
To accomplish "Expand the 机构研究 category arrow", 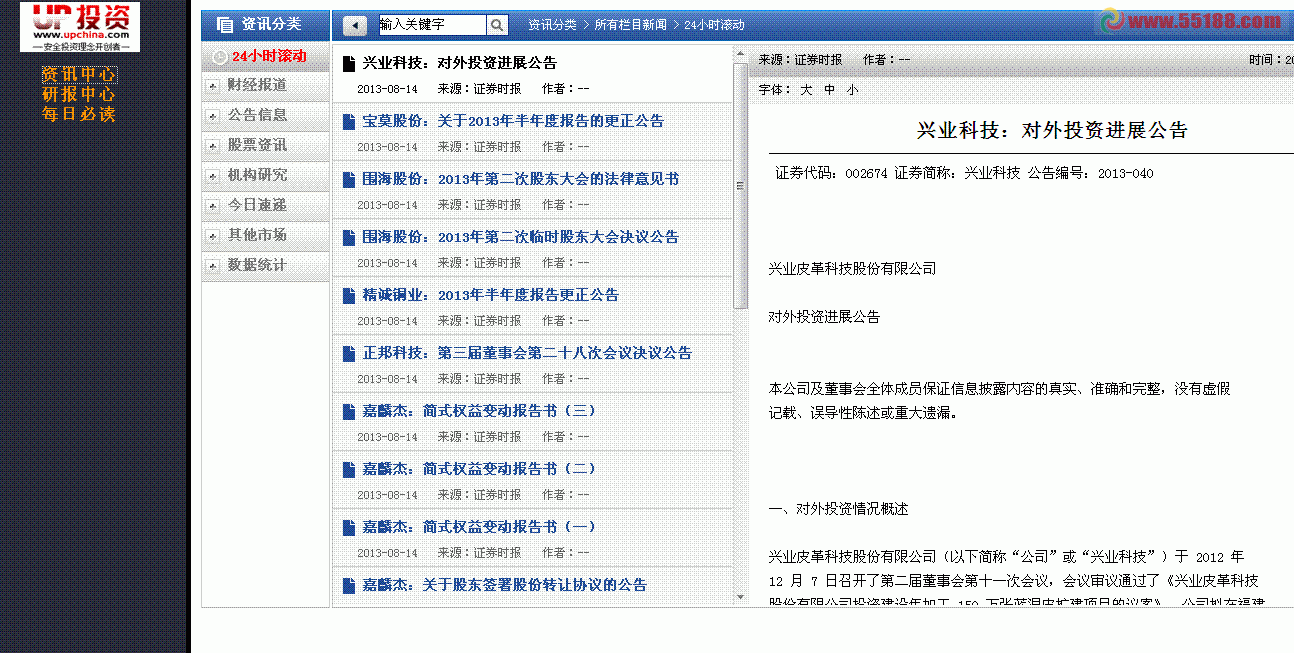I will (212, 176).
